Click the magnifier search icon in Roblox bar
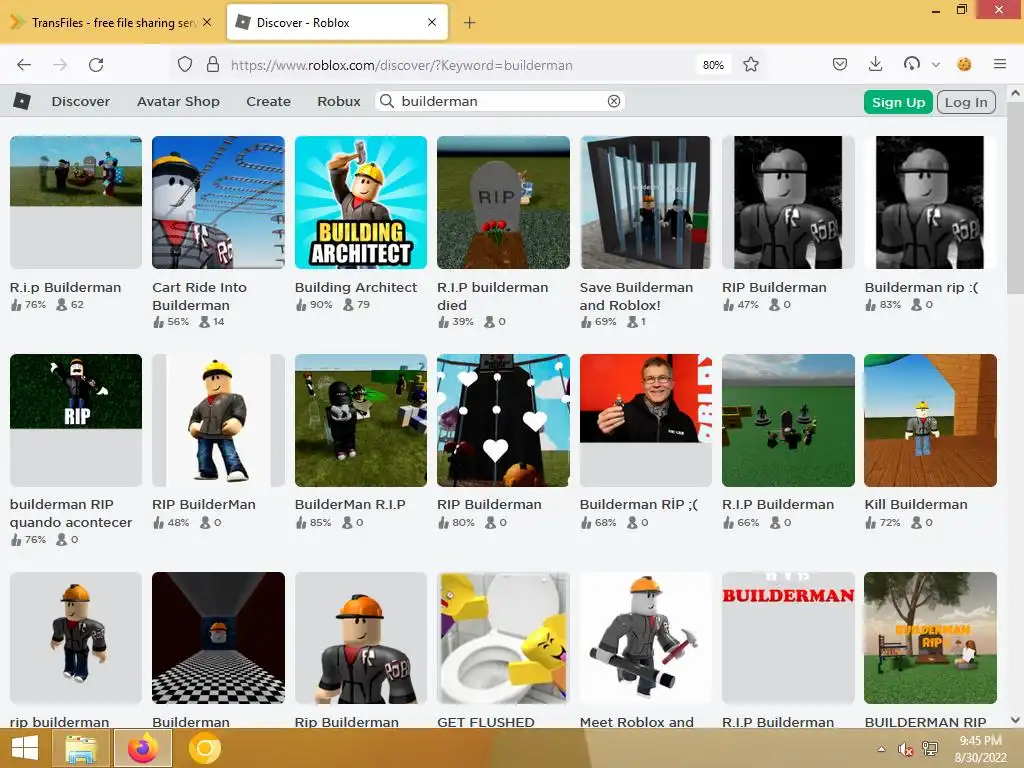Image resolution: width=1024 pixels, height=768 pixels. (x=387, y=101)
